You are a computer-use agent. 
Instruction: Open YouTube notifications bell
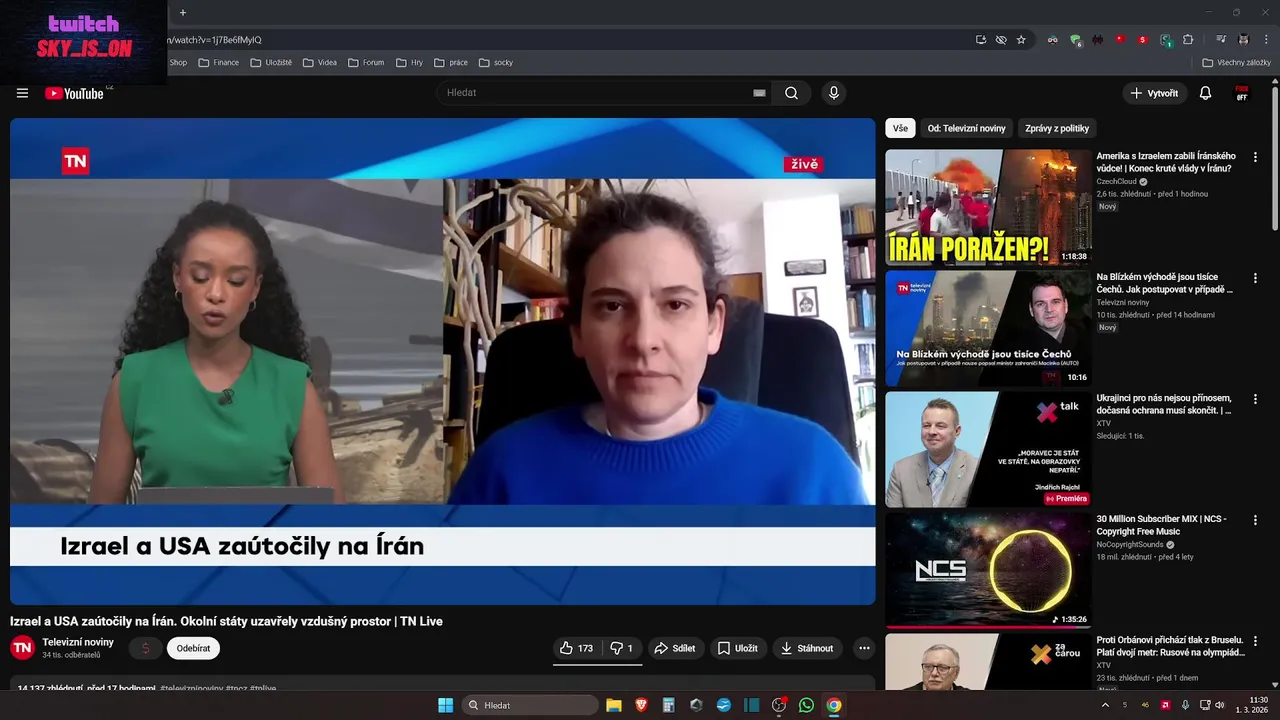pos(1205,93)
